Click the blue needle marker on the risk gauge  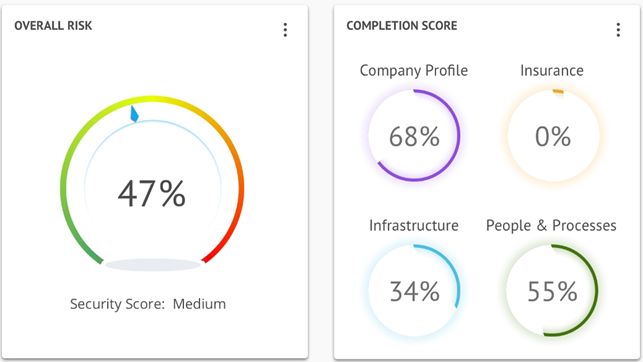(134, 114)
